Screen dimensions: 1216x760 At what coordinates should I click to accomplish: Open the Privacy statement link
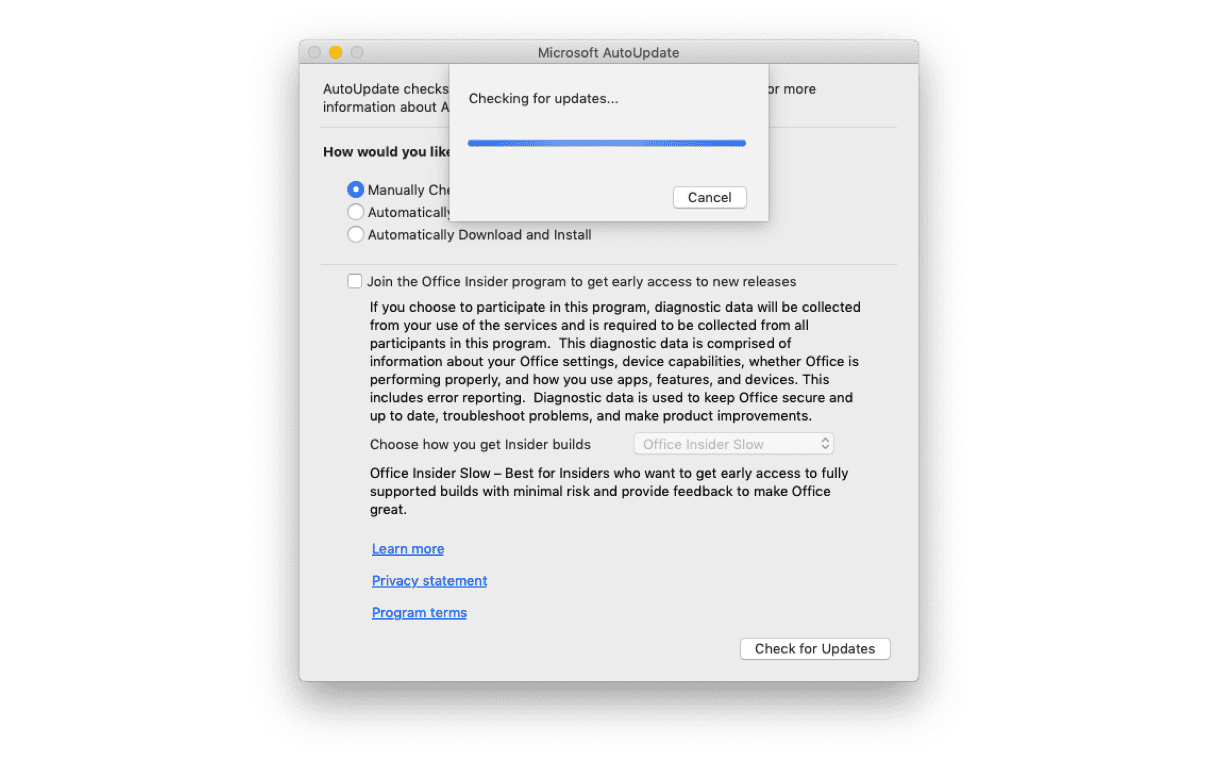[429, 580]
